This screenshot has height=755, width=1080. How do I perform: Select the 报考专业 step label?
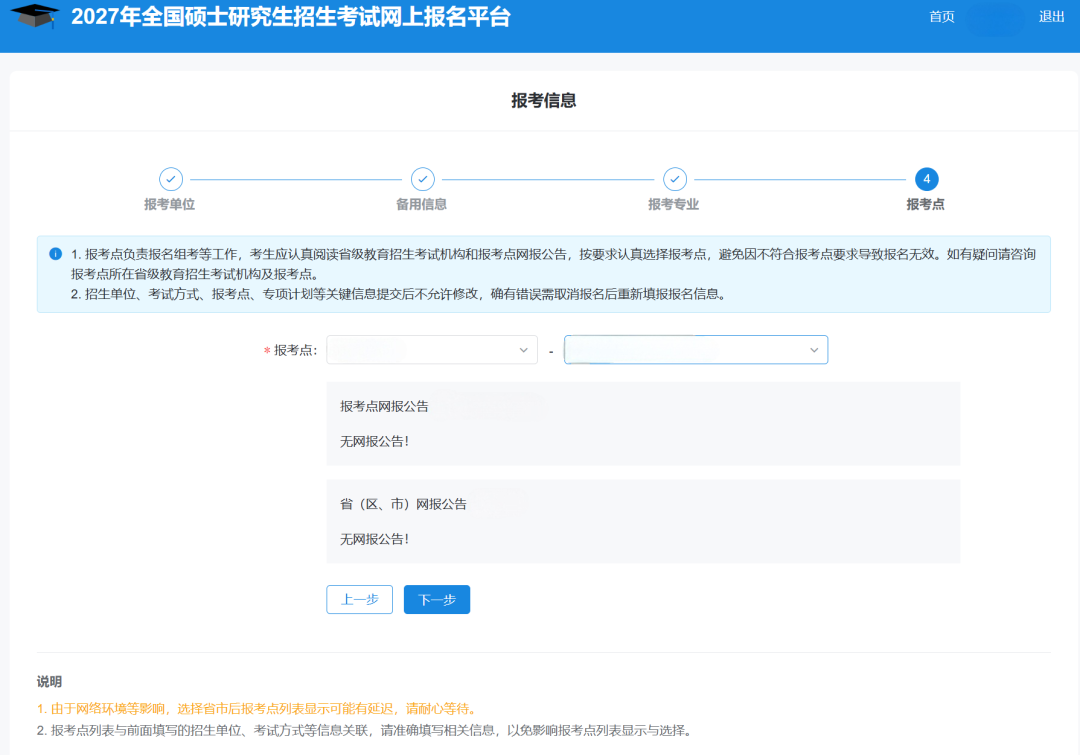674,205
